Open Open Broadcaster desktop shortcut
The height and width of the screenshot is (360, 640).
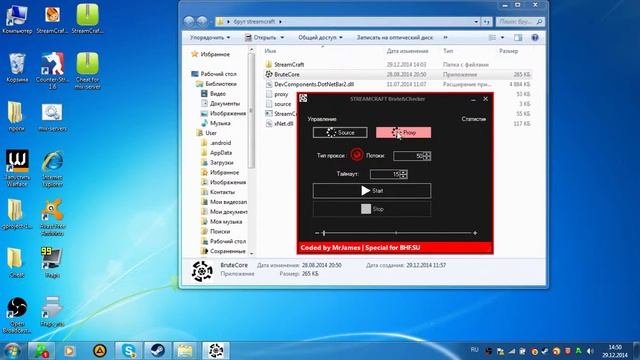17,315
